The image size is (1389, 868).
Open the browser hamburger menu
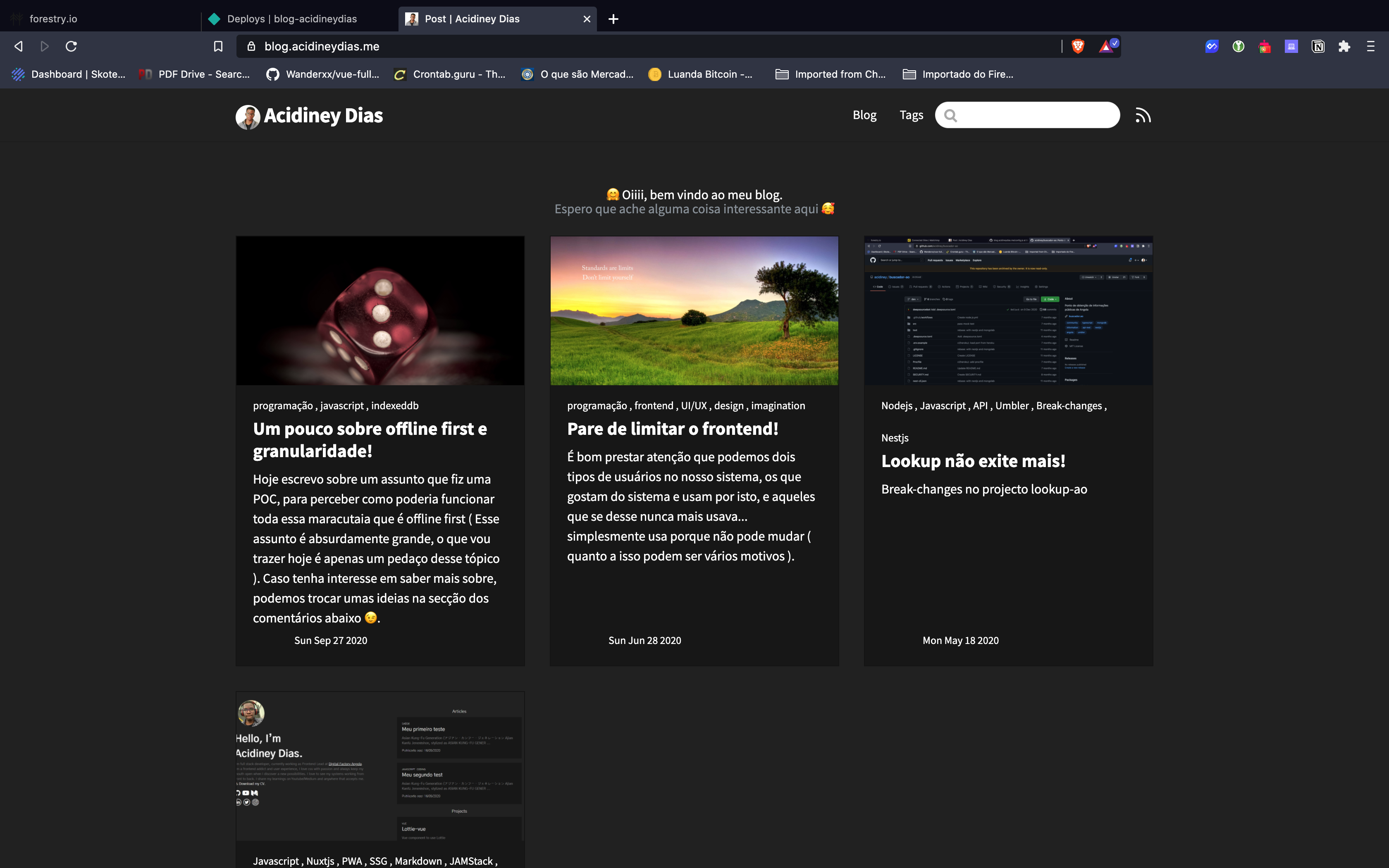click(x=1371, y=46)
